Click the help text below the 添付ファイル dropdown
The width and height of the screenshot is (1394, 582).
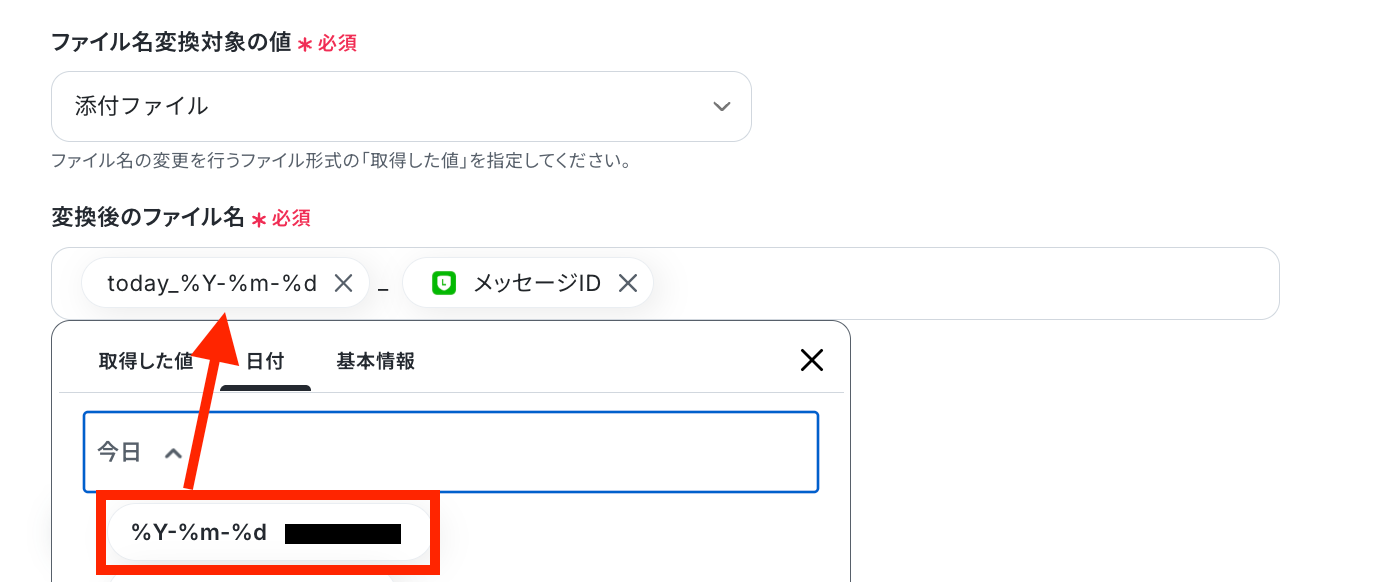(x=341, y=160)
